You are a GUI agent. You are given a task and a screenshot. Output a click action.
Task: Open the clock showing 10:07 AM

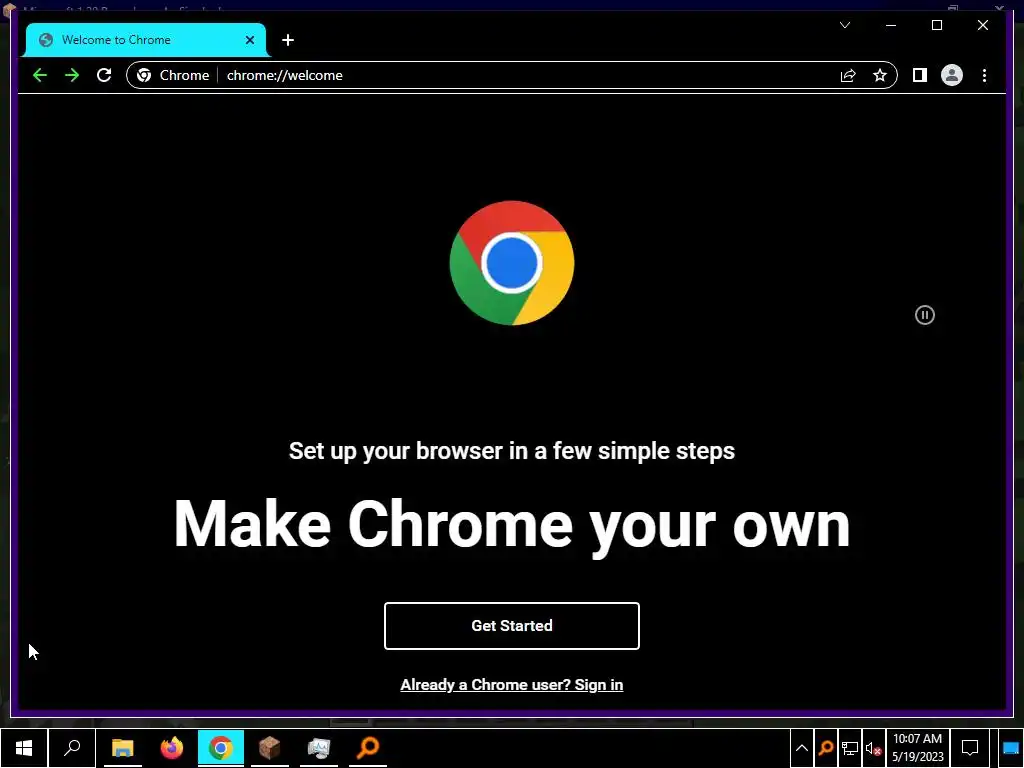coord(918,748)
